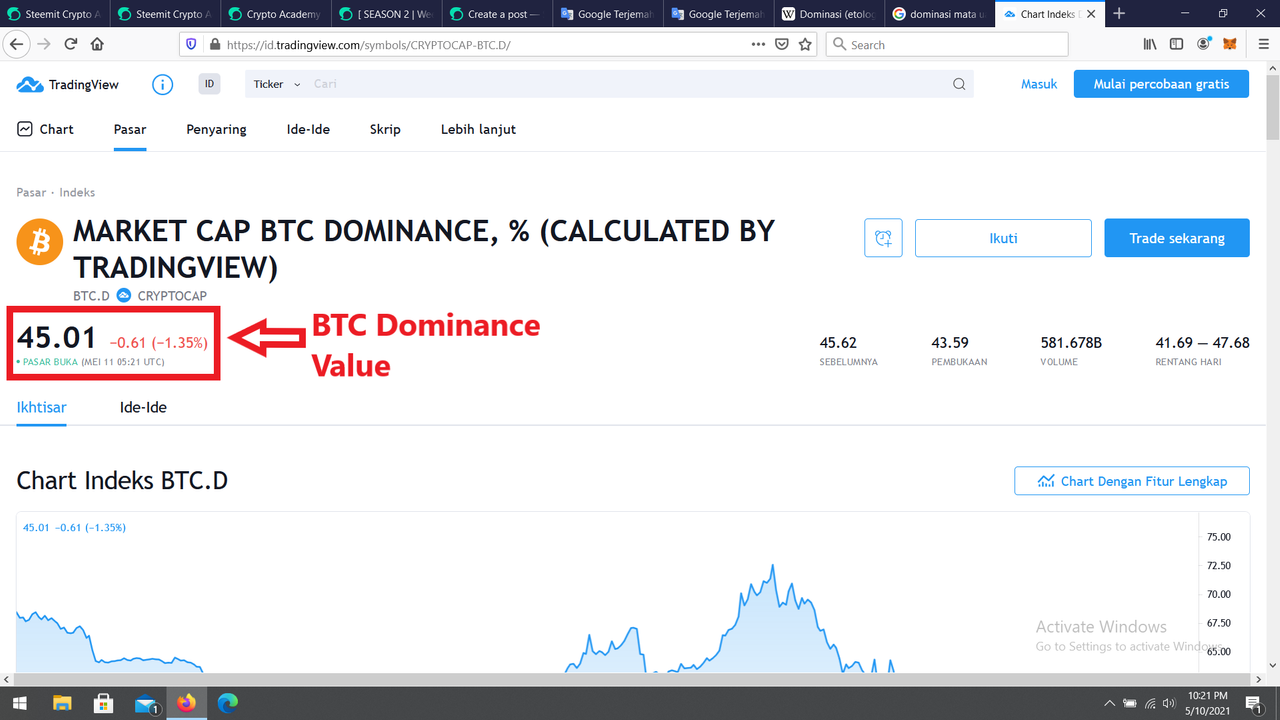Switch to the Dominasi Wikipedia tab
The width and height of the screenshot is (1280, 720).
coord(828,14)
